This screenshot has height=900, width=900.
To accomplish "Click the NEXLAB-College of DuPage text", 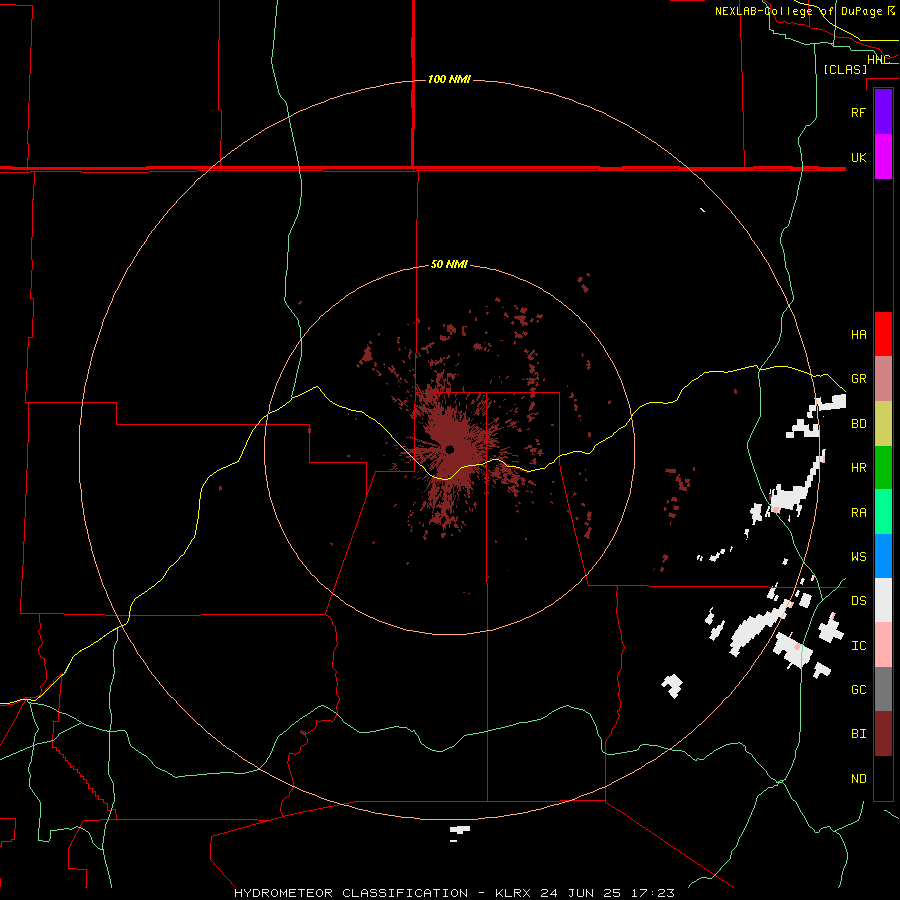I will pyautogui.click(x=798, y=11).
